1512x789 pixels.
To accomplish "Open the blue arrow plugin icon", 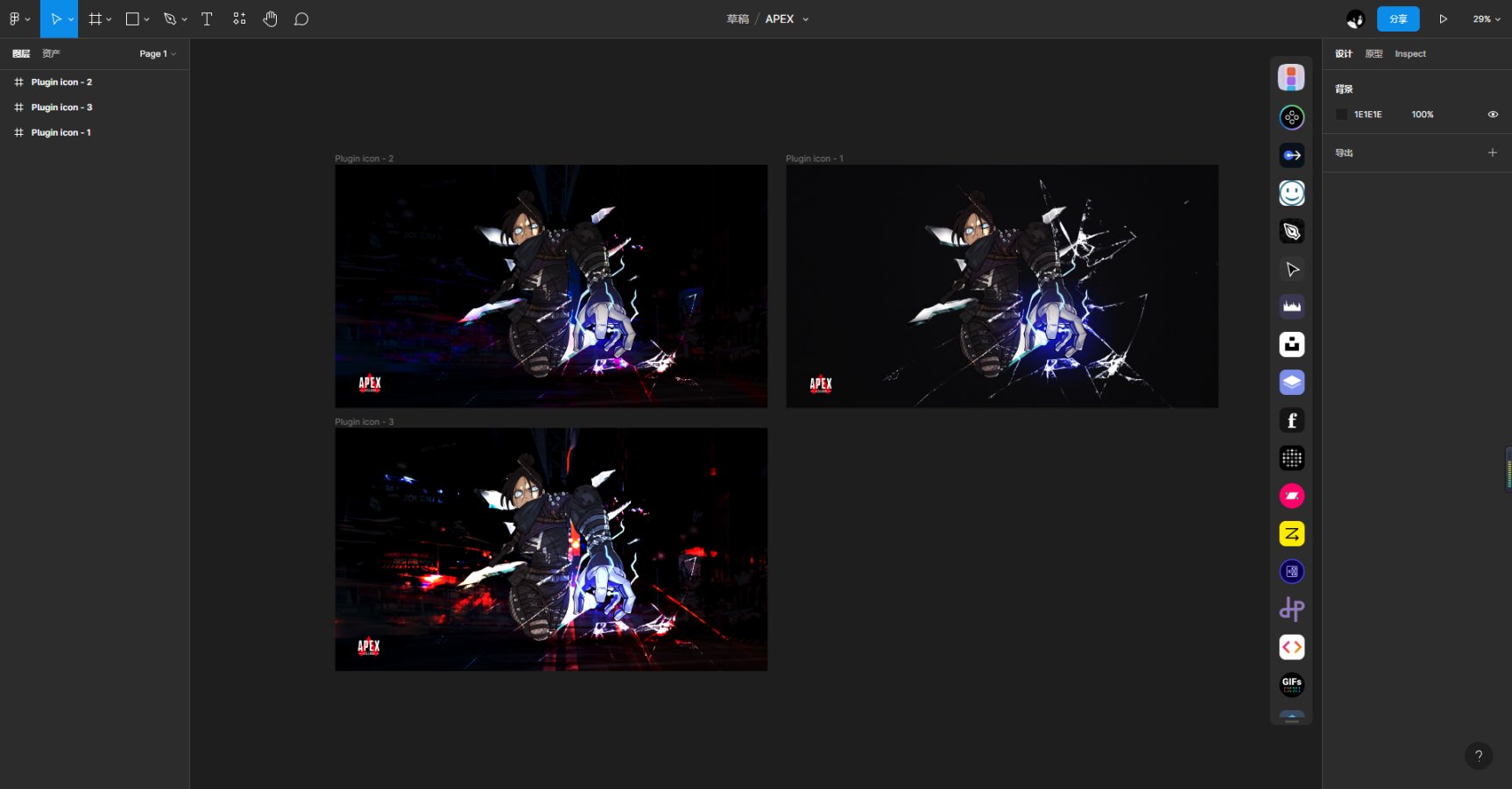I will (1291, 155).
